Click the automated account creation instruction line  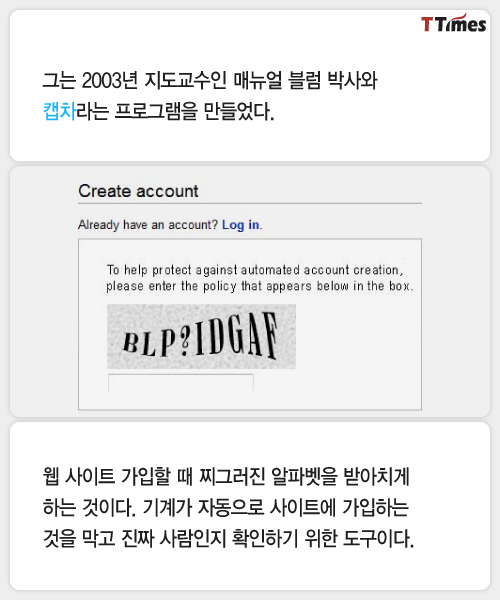pyautogui.click(x=255, y=270)
